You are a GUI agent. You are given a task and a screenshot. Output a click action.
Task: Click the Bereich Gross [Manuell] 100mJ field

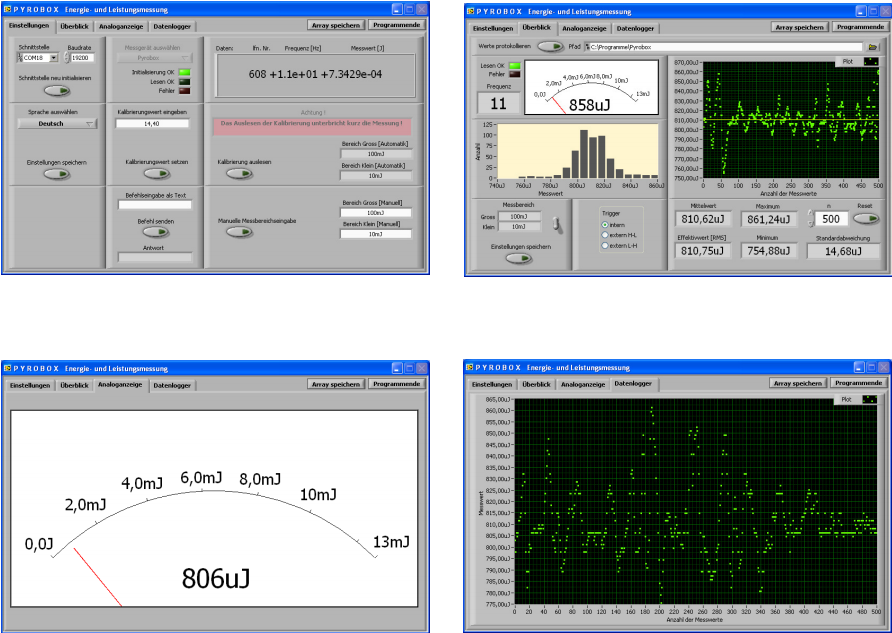pos(375,213)
